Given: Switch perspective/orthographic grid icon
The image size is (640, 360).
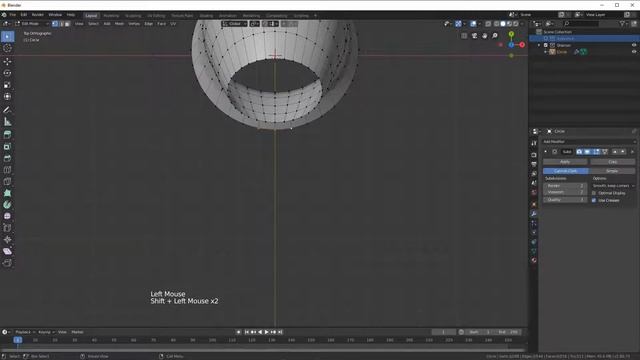Looking at the screenshot, I should (x=464, y=36).
